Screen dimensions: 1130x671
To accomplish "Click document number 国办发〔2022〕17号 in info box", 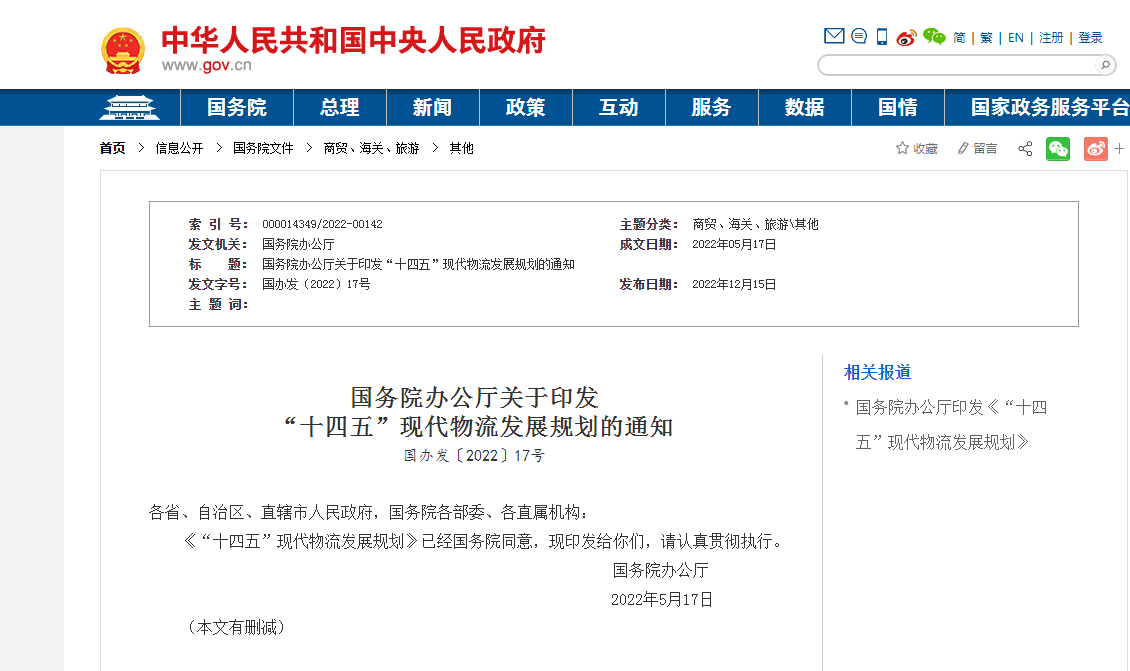I will (x=316, y=284).
